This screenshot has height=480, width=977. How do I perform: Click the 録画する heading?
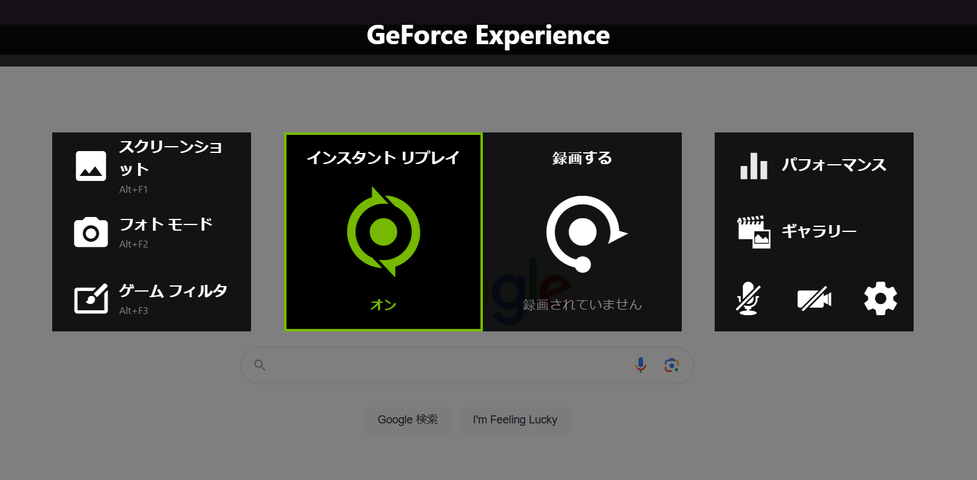pos(582,158)
